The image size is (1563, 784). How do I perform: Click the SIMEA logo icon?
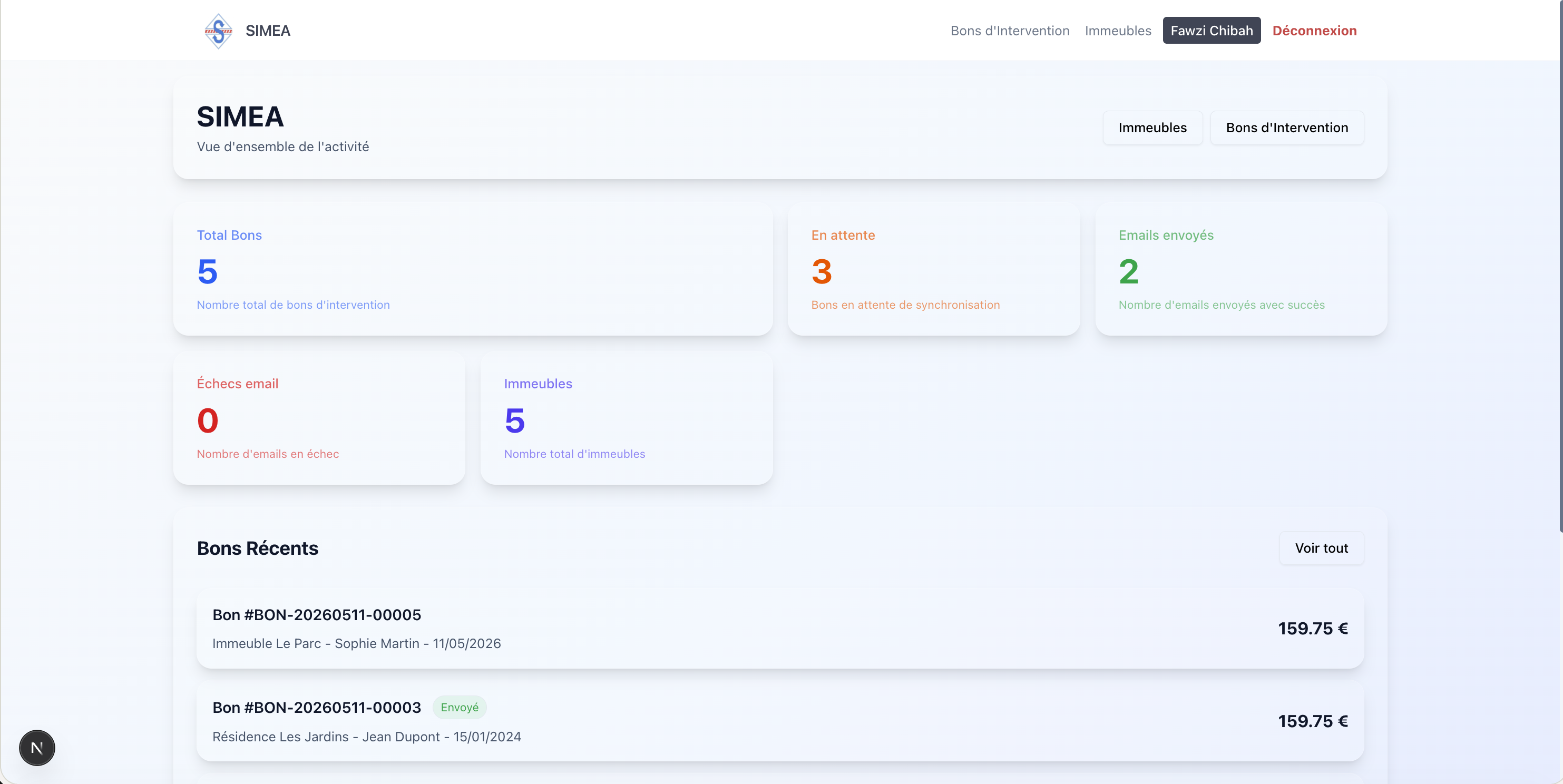click(219, 31)
